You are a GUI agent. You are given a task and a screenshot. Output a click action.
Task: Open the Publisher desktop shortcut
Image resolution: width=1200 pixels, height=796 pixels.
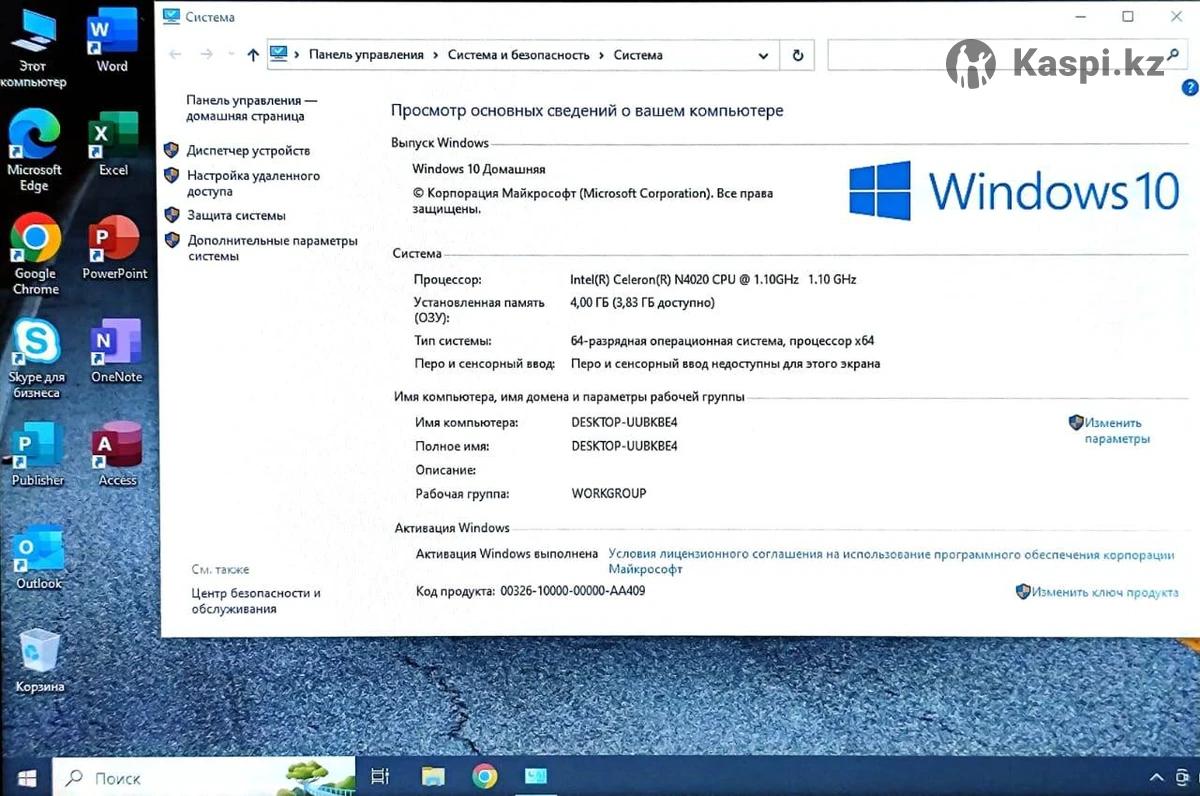tap(37, 455)
